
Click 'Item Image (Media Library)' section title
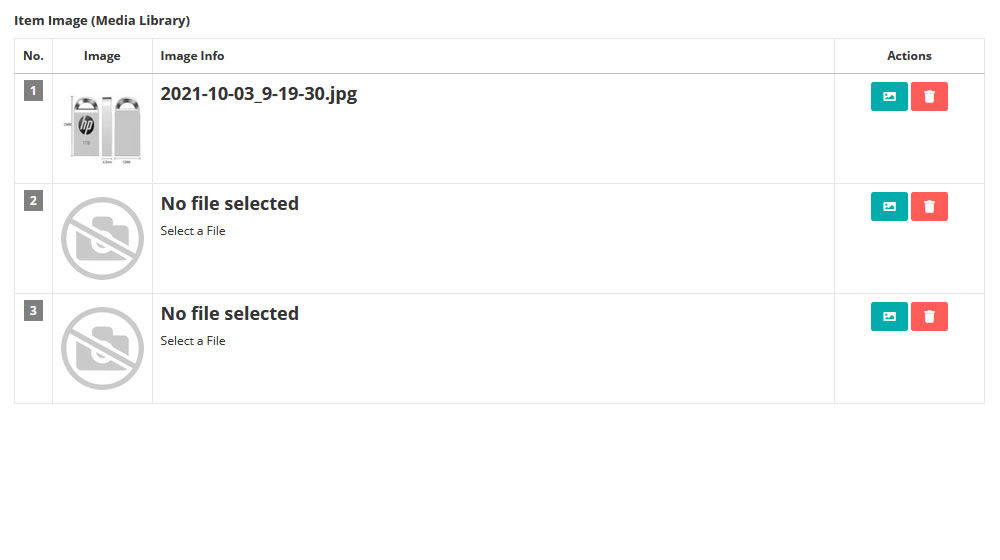coord(102,20)
